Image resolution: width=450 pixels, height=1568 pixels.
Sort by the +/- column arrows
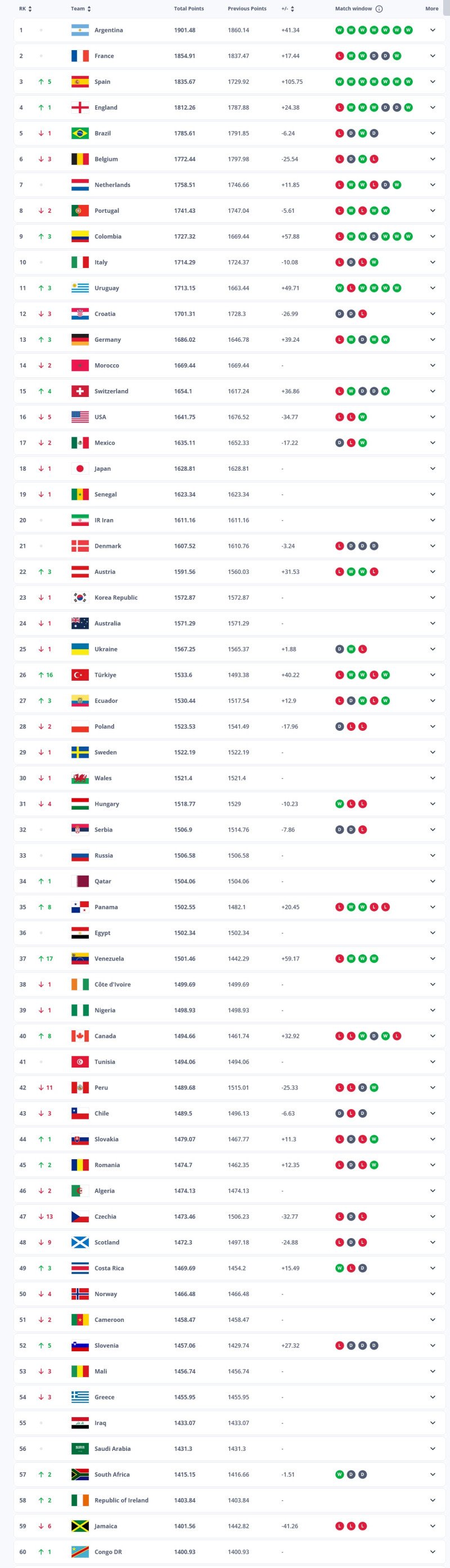292,8
